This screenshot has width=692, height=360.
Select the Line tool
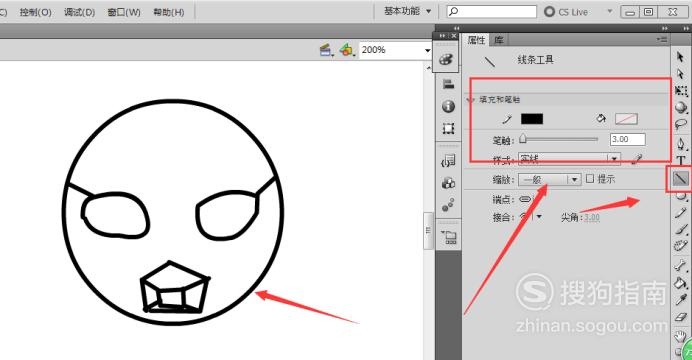coord(680,179)
